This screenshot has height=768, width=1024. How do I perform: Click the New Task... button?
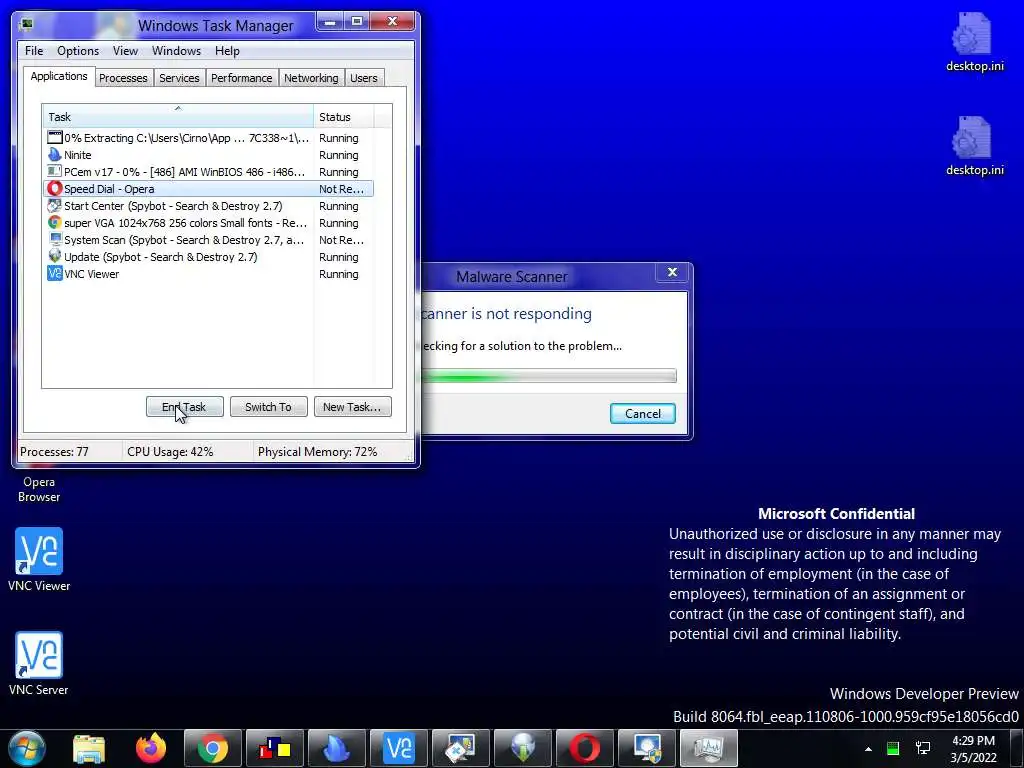[353, 407]
